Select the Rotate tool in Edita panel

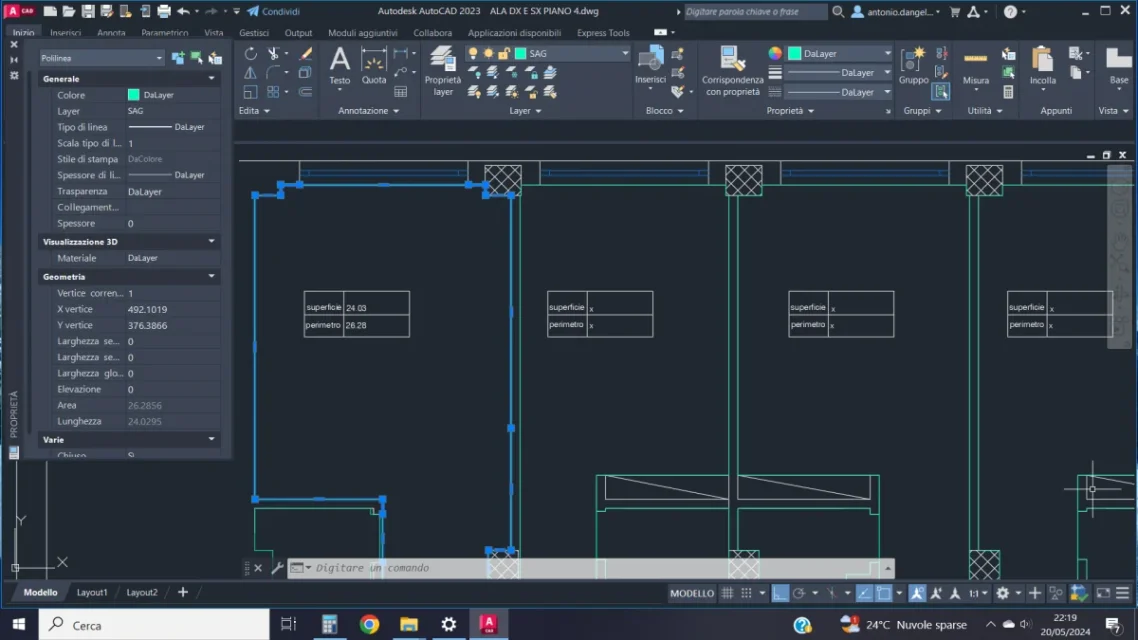point(250,54)
